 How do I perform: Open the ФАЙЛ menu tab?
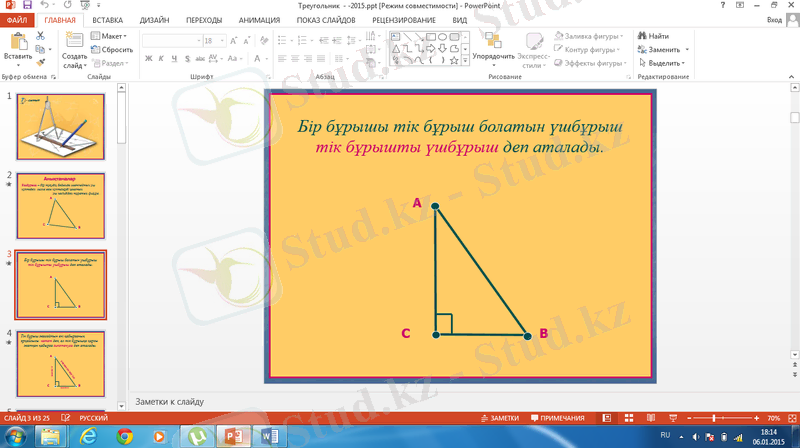point(19,20)
